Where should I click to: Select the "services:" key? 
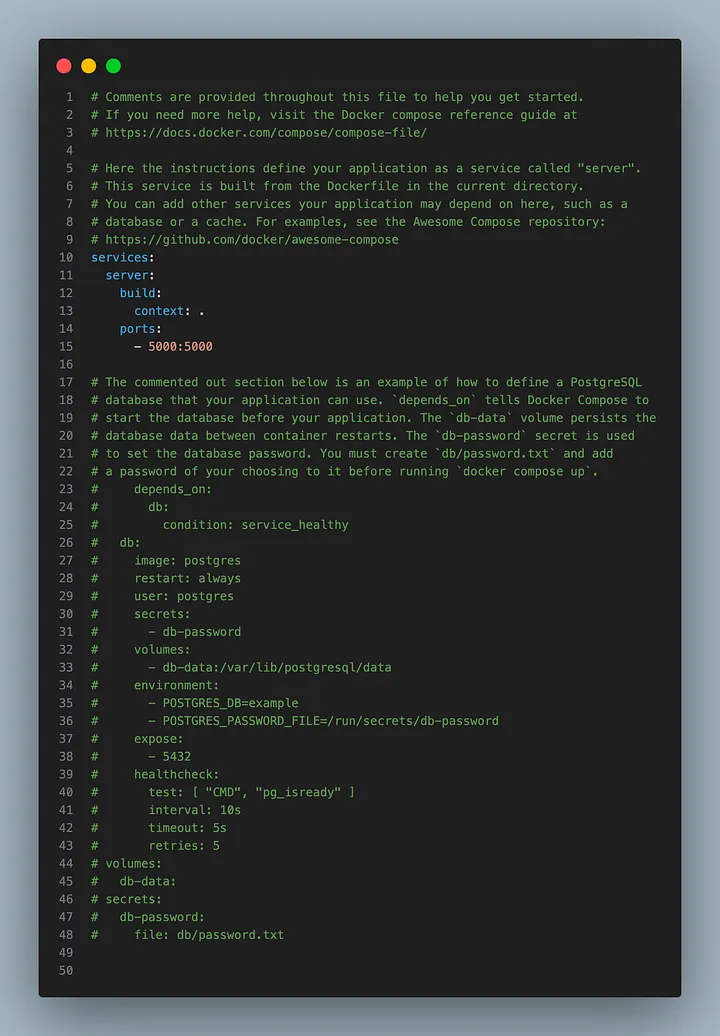tap(123, 257)
